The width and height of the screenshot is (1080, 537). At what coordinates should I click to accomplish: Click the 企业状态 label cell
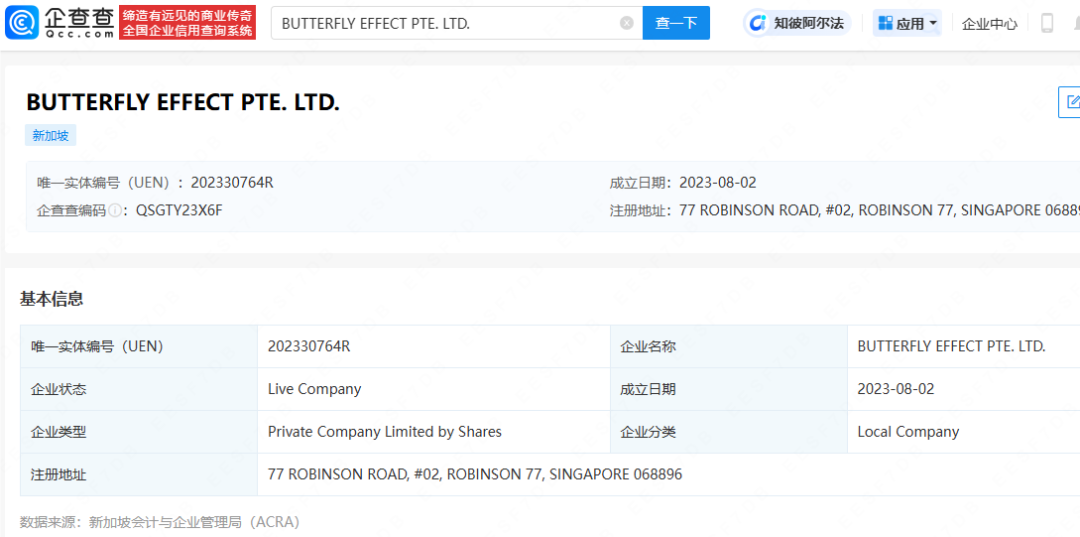point(139,389)
